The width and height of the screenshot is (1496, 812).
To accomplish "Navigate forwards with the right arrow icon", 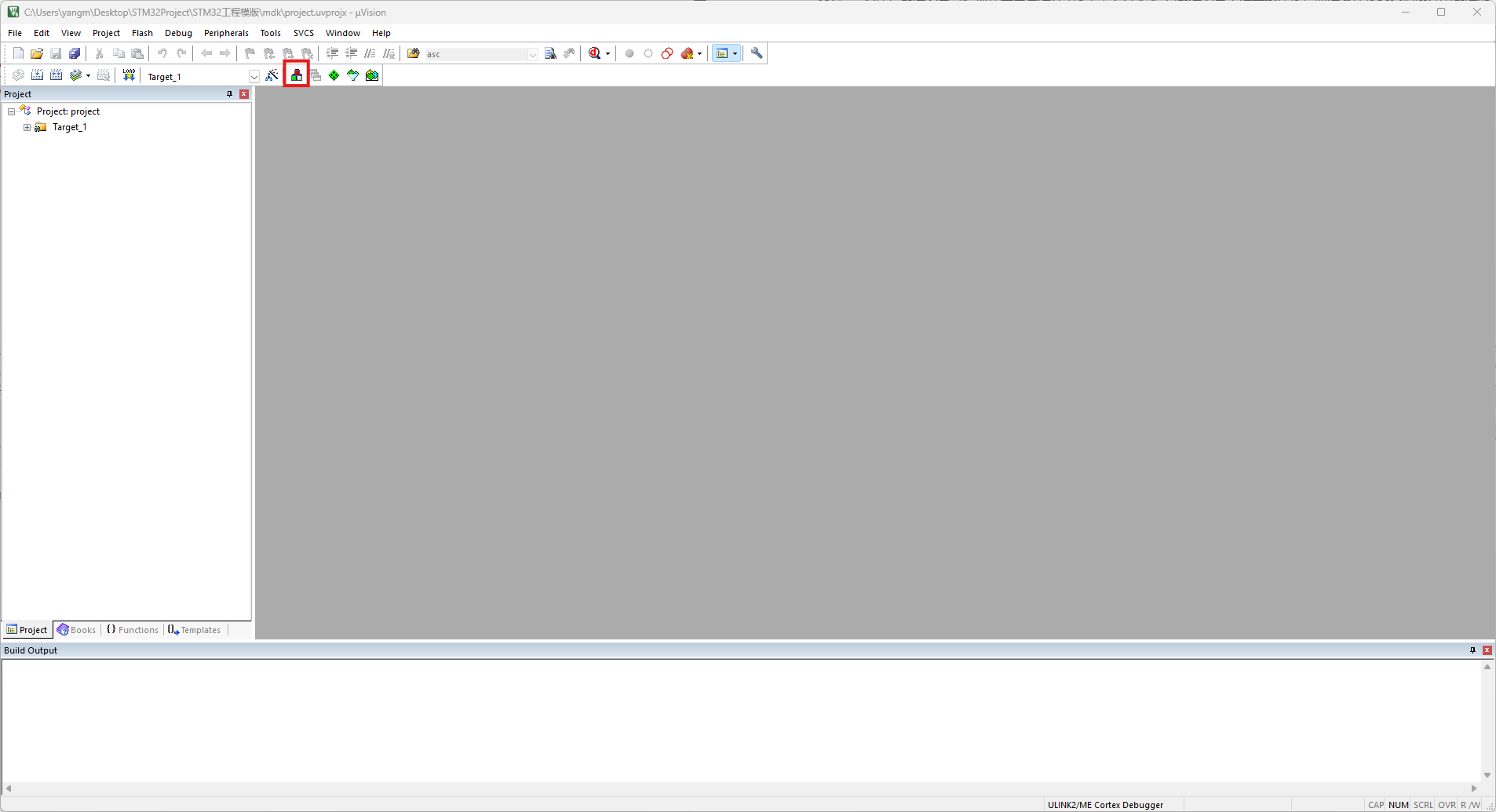I will coord(225,53).
